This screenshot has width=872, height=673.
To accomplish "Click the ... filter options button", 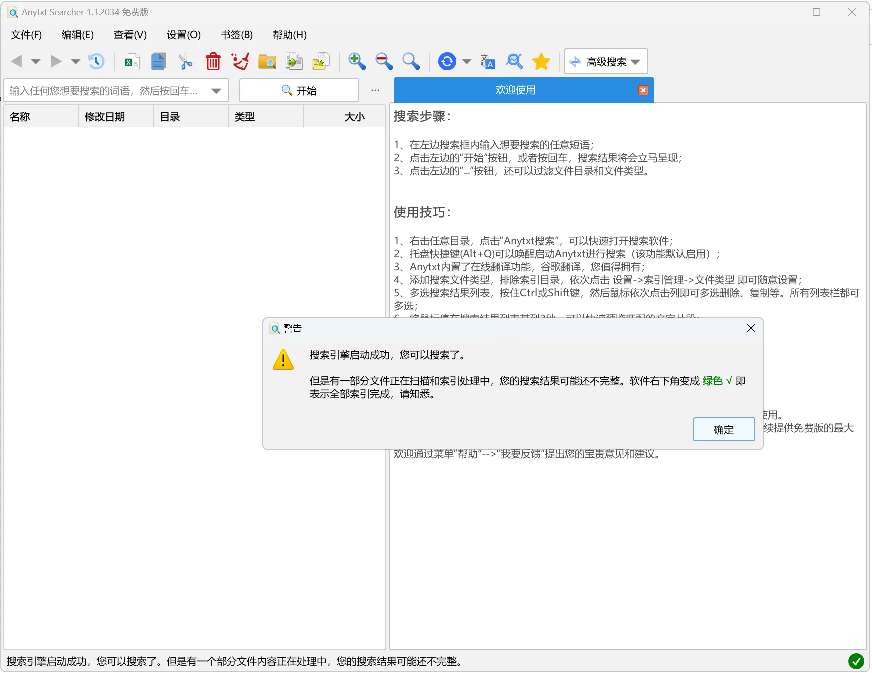I will (x=375, y=90).
